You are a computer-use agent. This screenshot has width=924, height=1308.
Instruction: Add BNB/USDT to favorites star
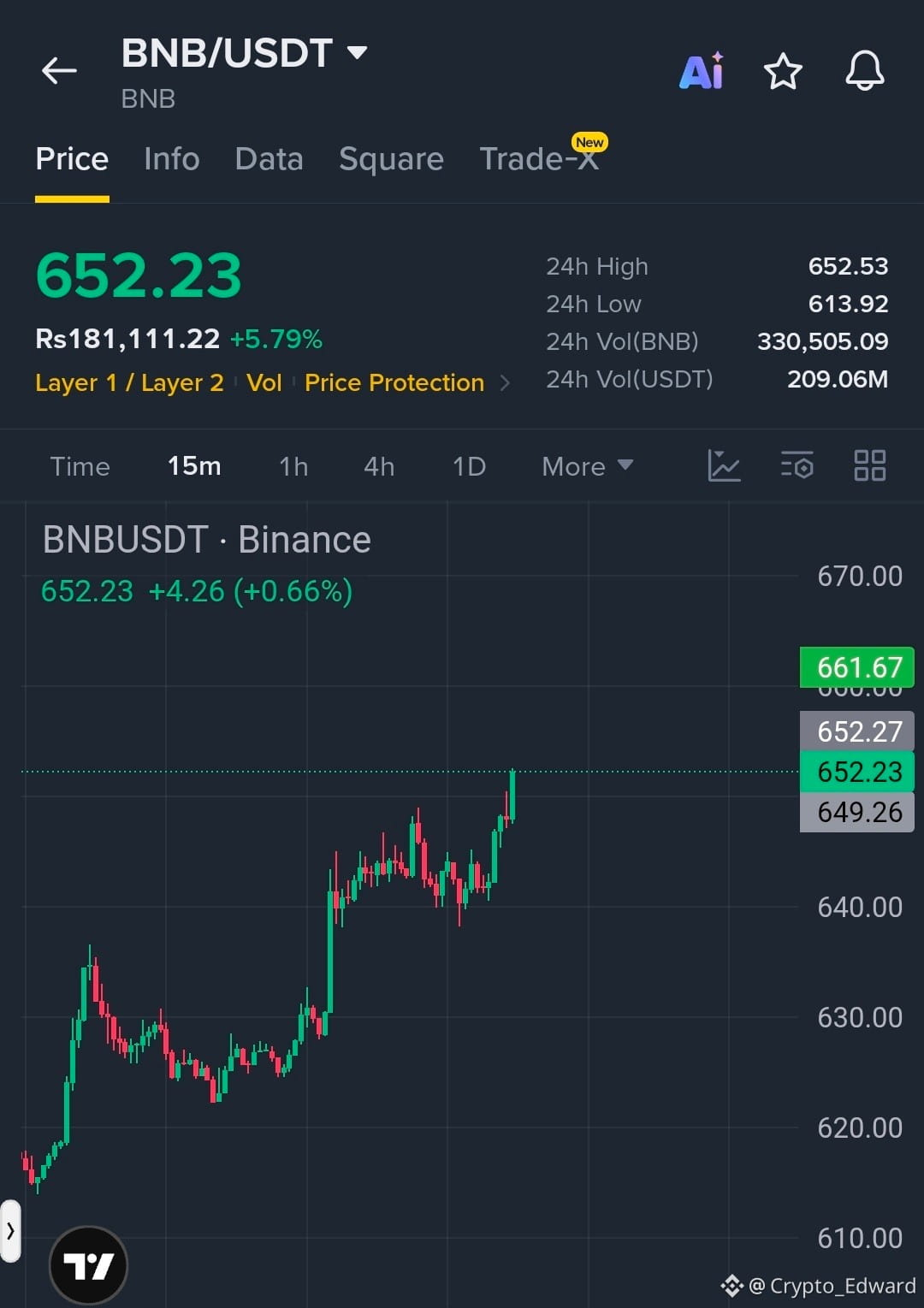[783, 71]
